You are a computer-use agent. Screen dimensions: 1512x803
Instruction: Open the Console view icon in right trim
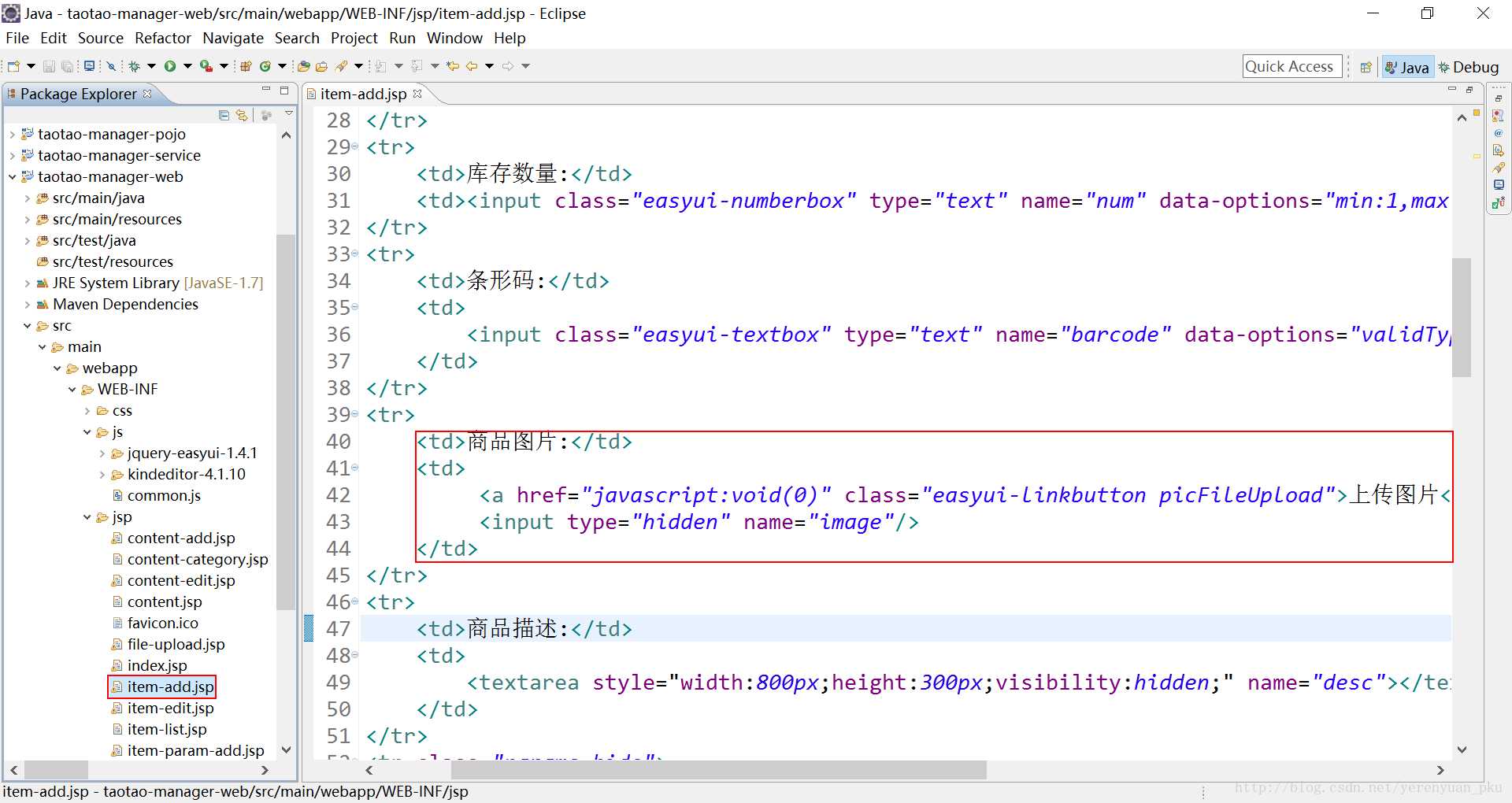click(1499, 185)
